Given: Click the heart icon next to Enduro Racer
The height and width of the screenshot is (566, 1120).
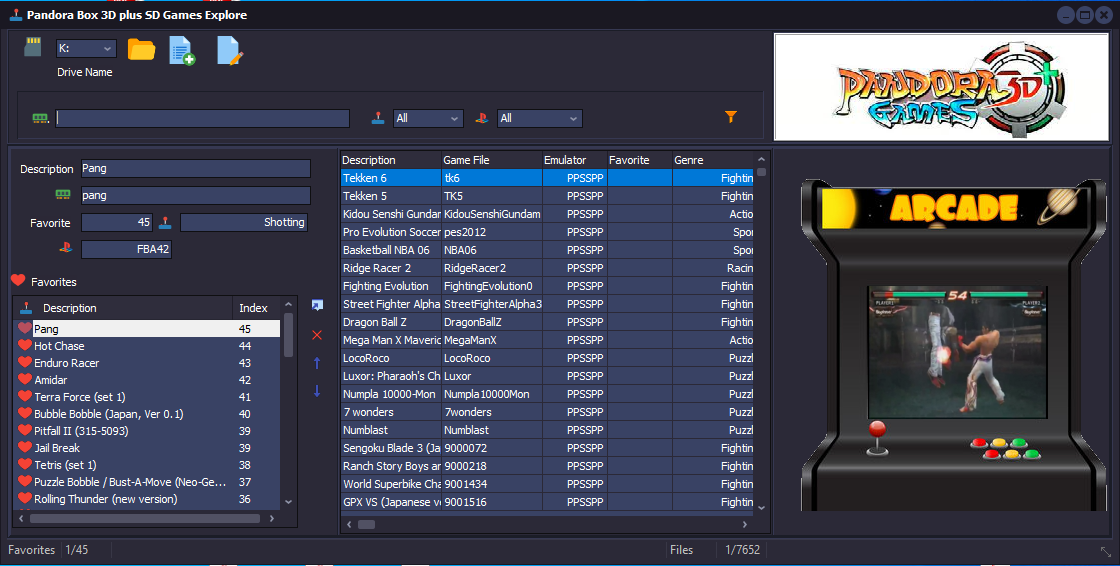Looking at the screenshot, I should 25,362.
